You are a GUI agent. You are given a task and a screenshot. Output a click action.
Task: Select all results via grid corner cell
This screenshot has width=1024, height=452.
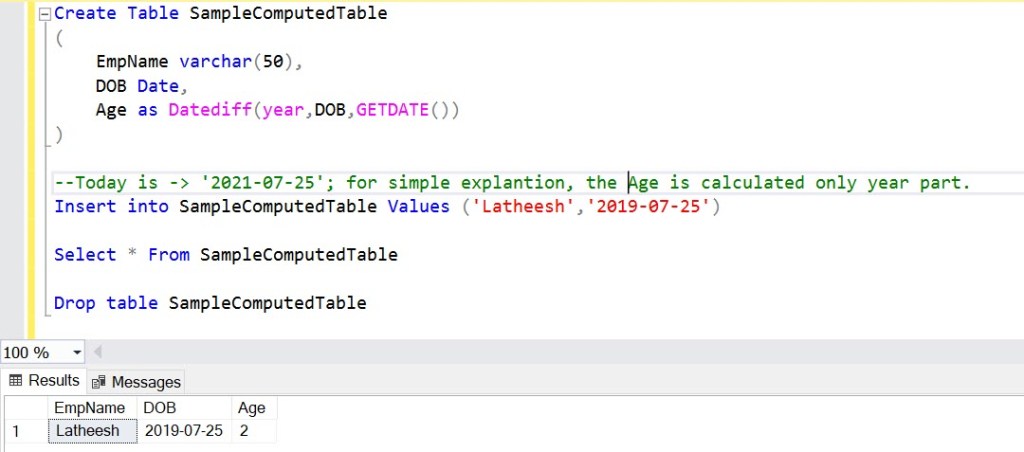coord(24,408)
